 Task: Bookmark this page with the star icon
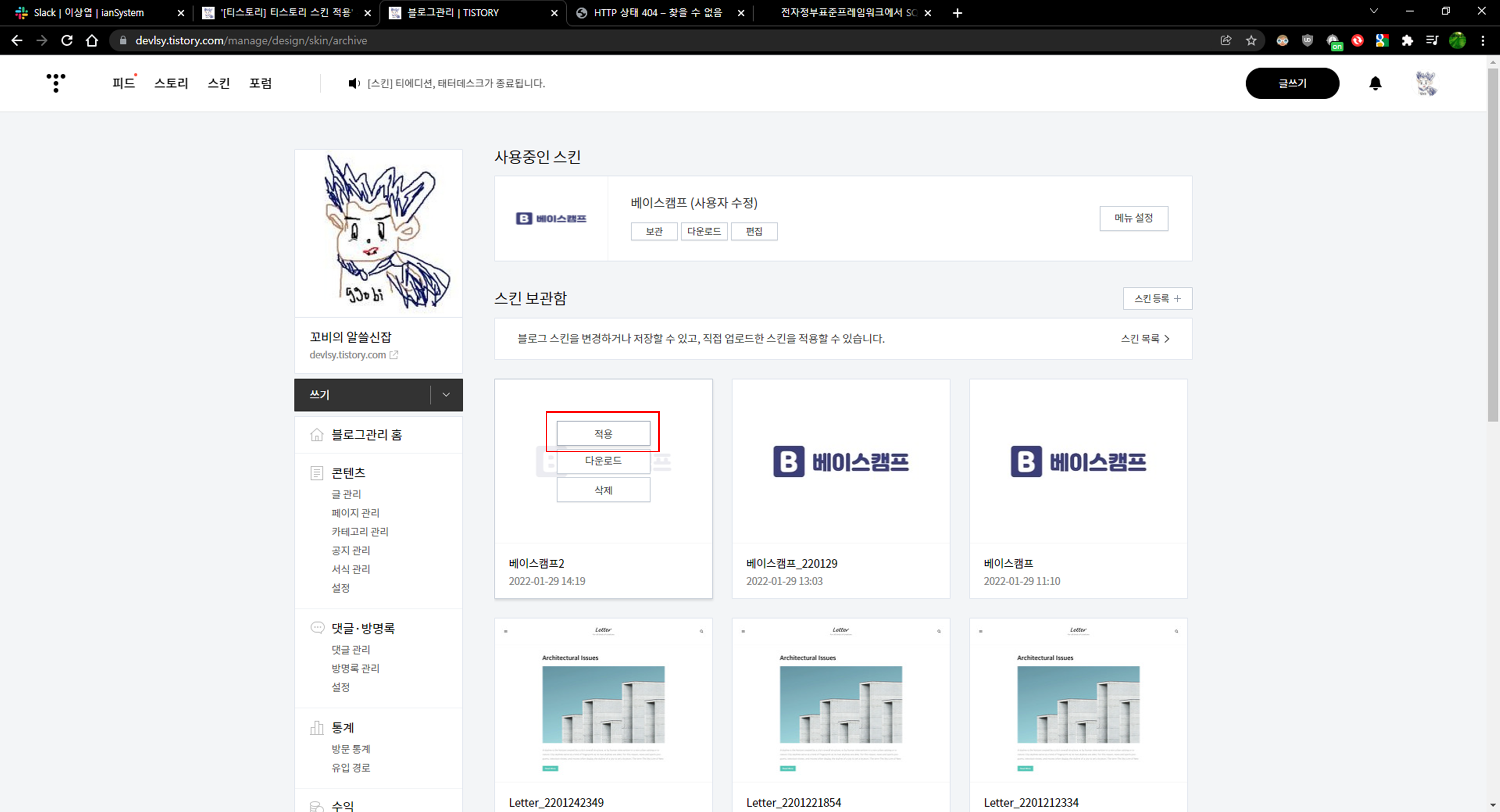1251,41
